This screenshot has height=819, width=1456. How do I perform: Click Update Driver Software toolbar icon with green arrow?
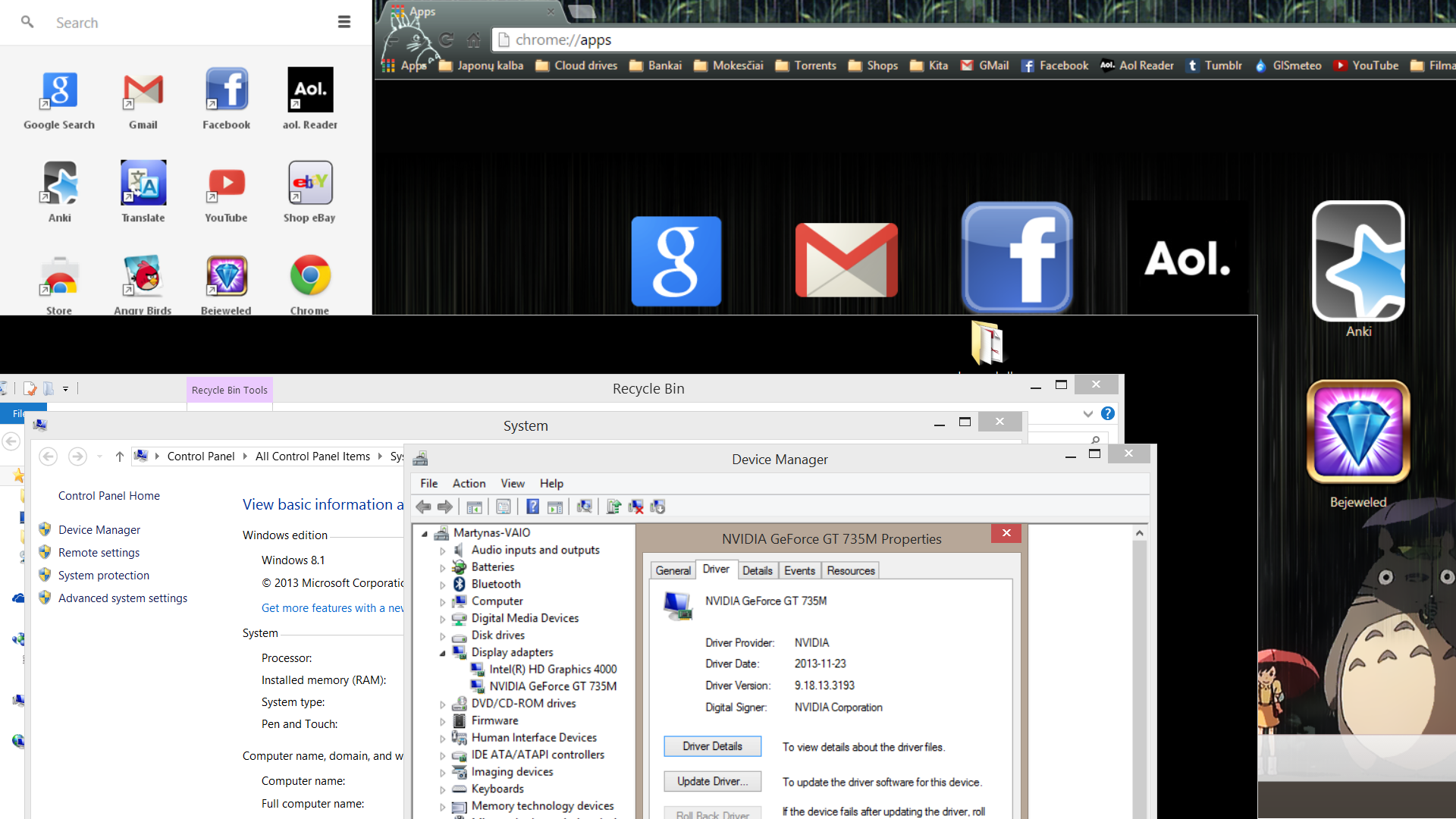pyautogui.click(x=613, y=507)
